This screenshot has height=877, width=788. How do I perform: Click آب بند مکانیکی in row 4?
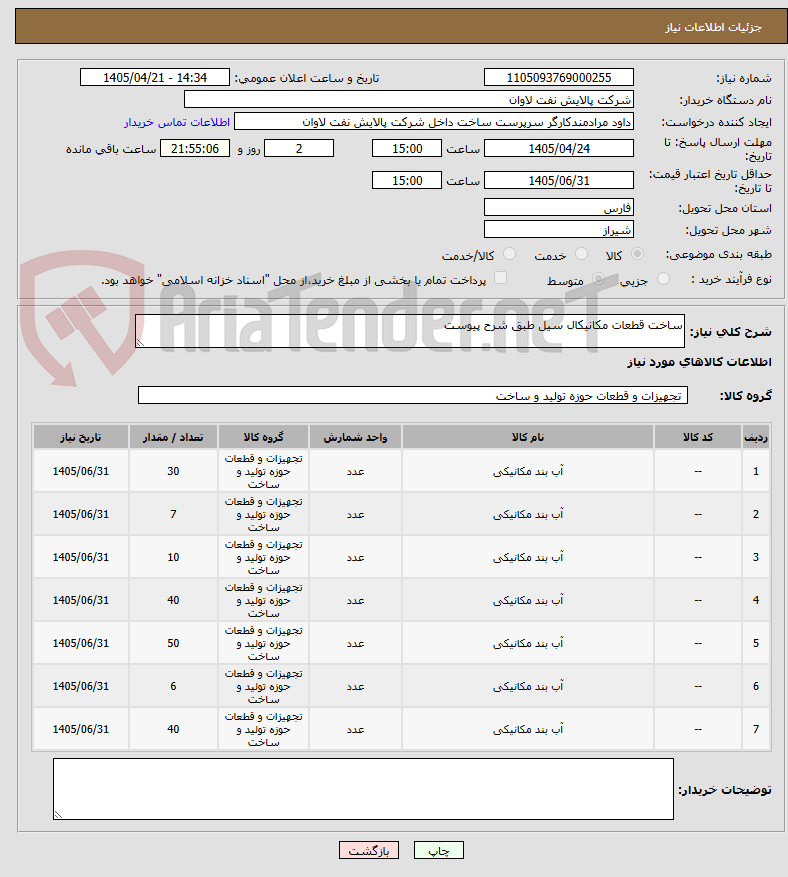click(528, 600)
